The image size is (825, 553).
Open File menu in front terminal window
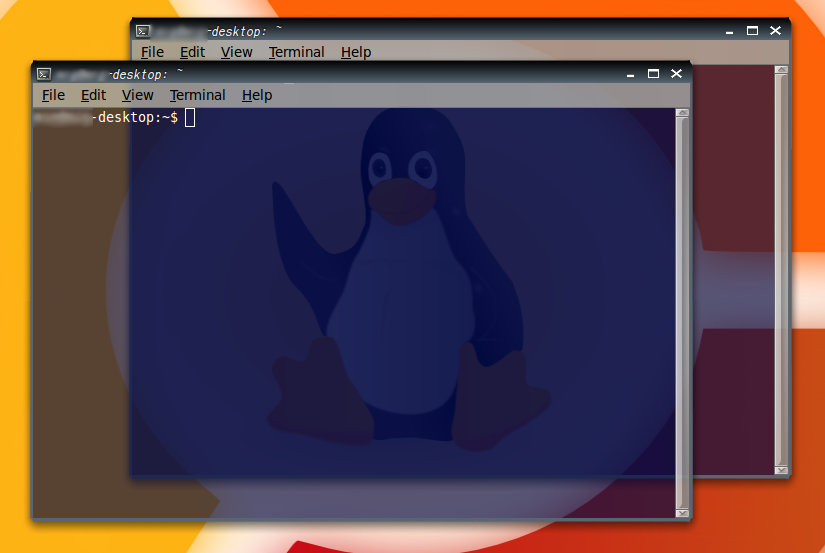(53, 95)
